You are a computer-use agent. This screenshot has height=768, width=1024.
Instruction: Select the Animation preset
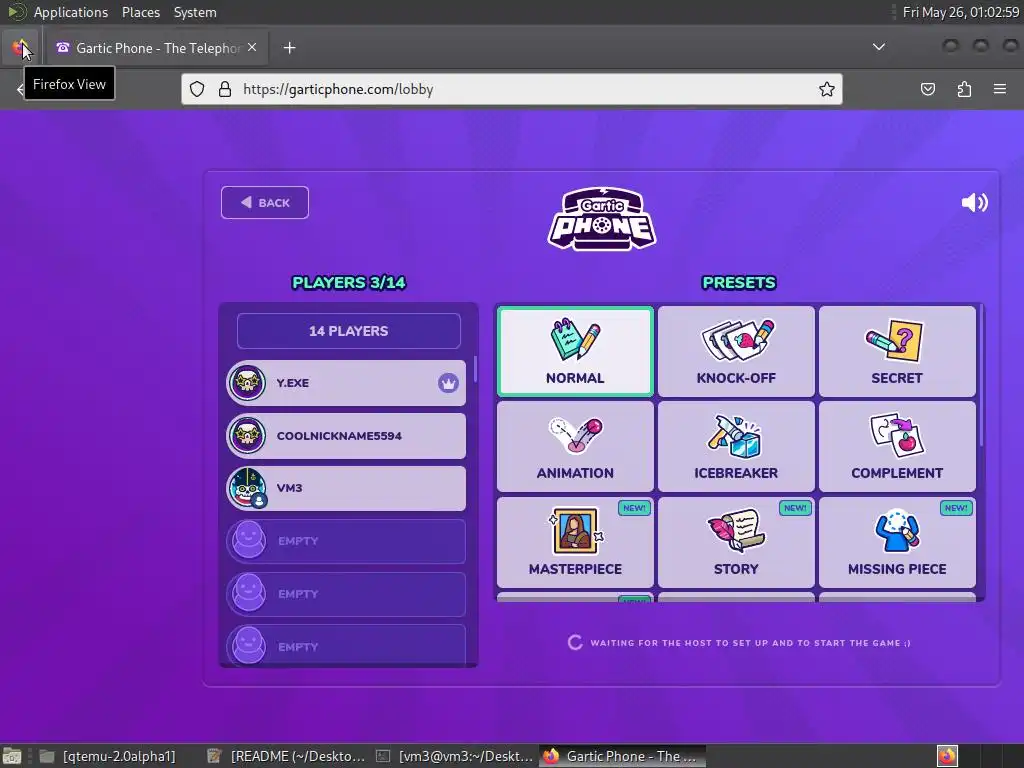[575, 447]
